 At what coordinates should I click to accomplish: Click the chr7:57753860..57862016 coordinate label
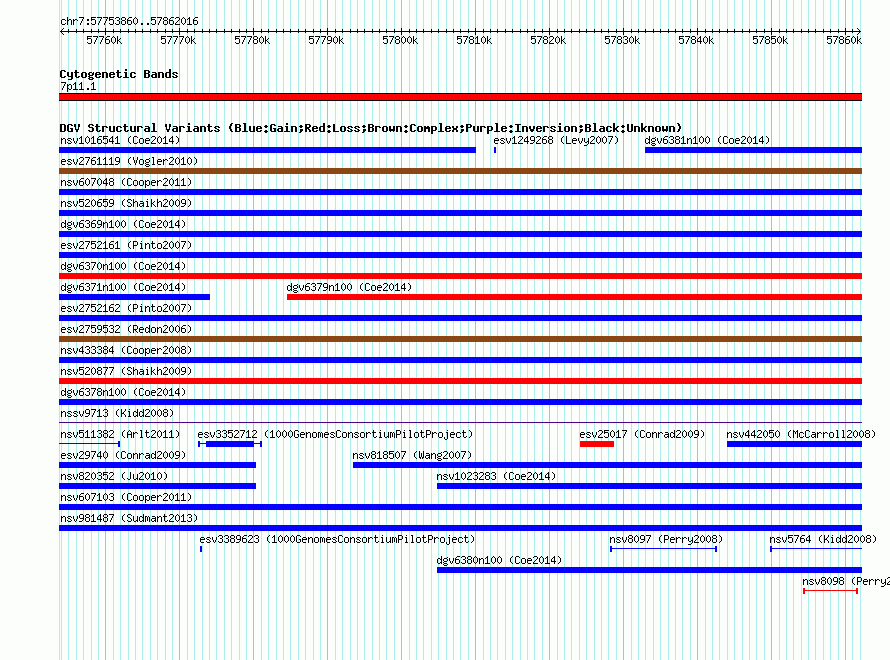pos(129,21)
